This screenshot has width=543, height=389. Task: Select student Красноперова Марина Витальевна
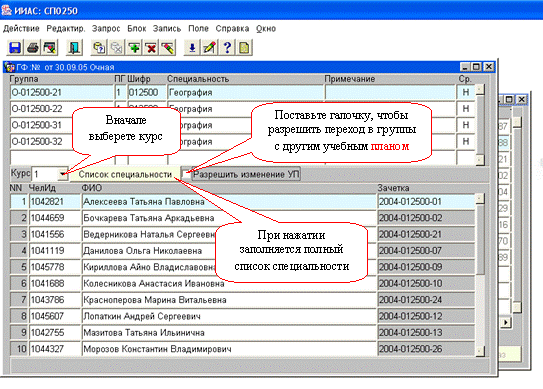click(x=229, y=300)
